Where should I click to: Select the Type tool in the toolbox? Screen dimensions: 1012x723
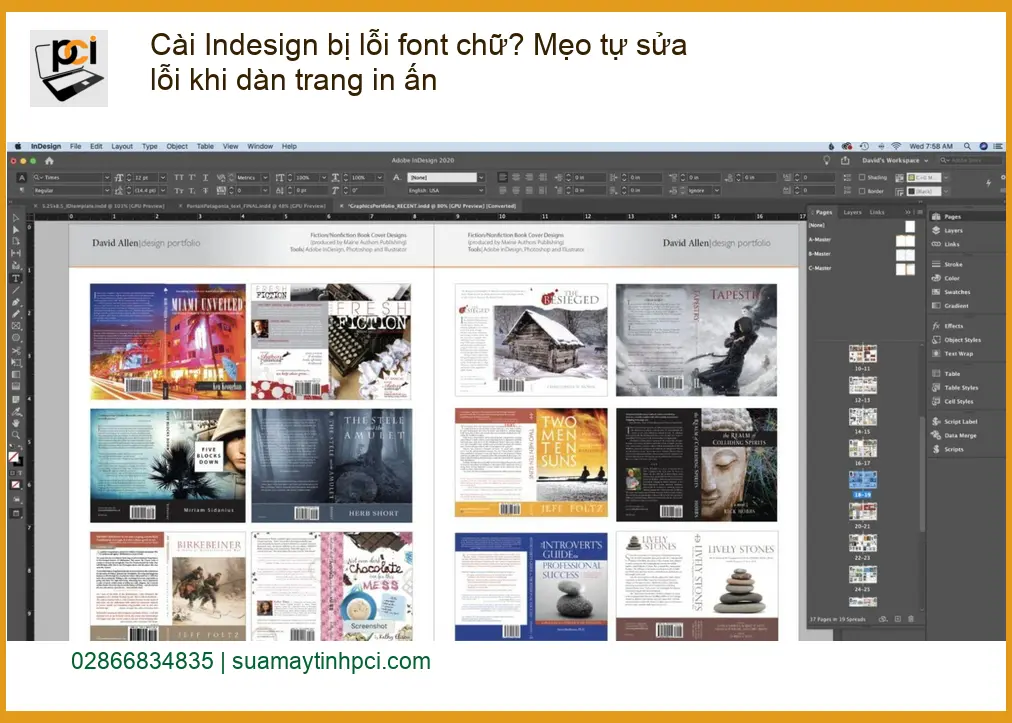click(16, 278)
